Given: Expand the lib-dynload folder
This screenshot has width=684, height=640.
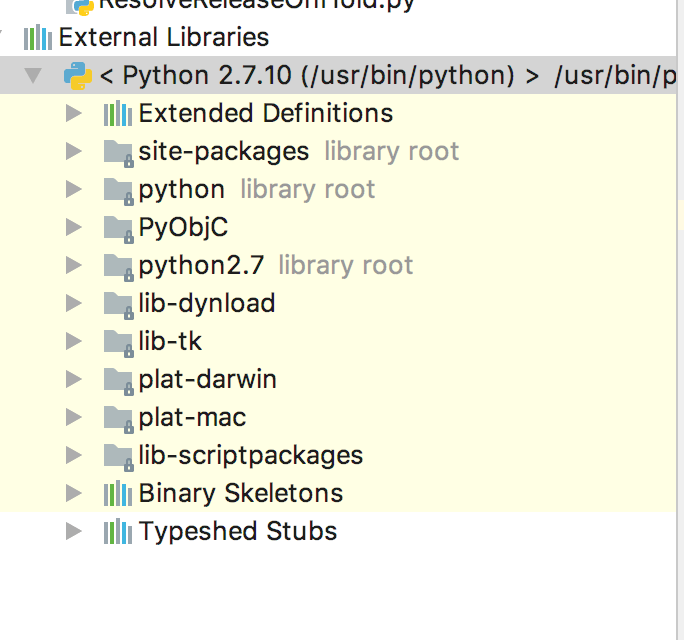Looking at the screenshot, I should 72,304.
